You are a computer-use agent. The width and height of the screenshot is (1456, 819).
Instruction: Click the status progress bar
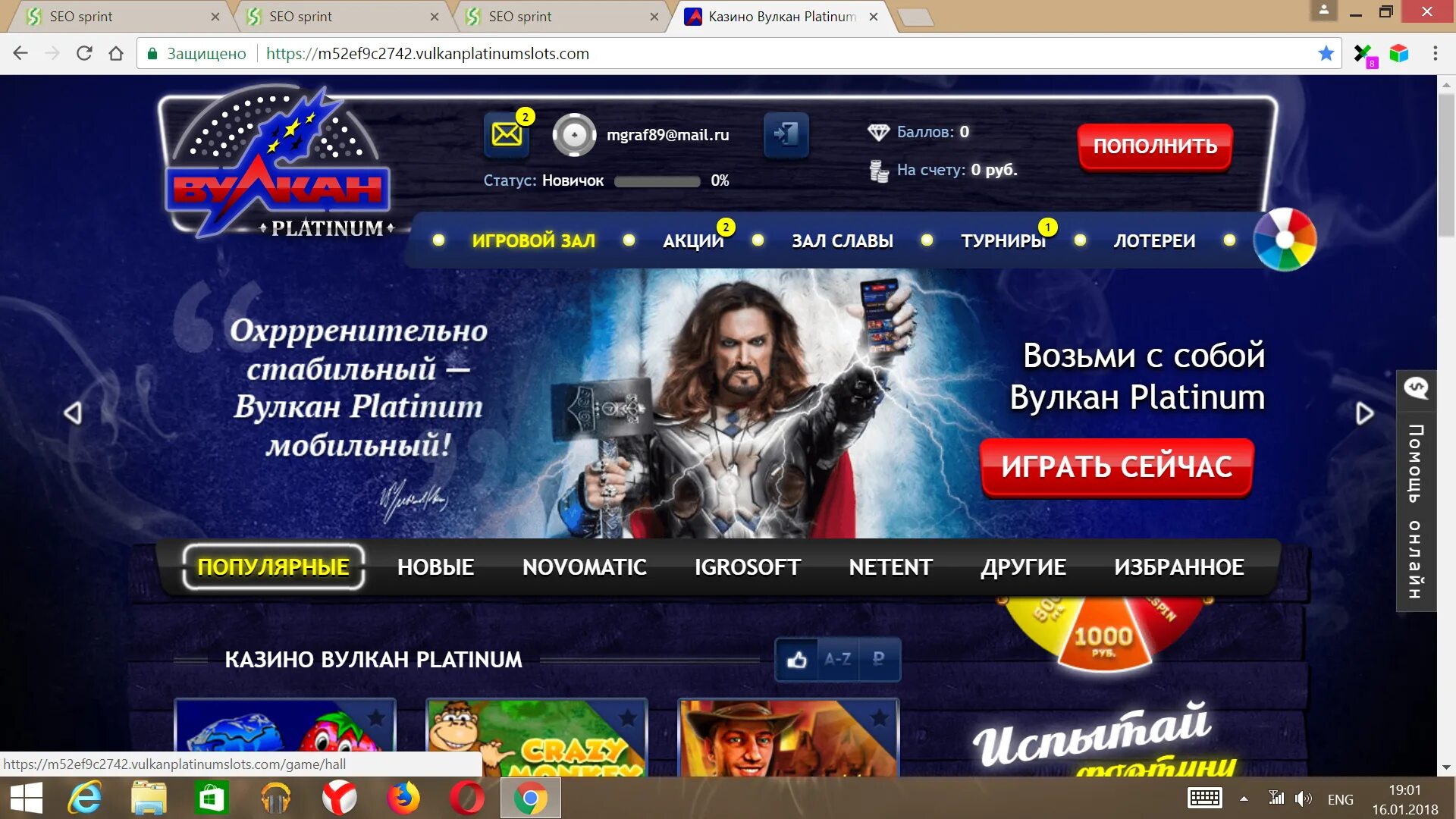(x=657, y=181)
